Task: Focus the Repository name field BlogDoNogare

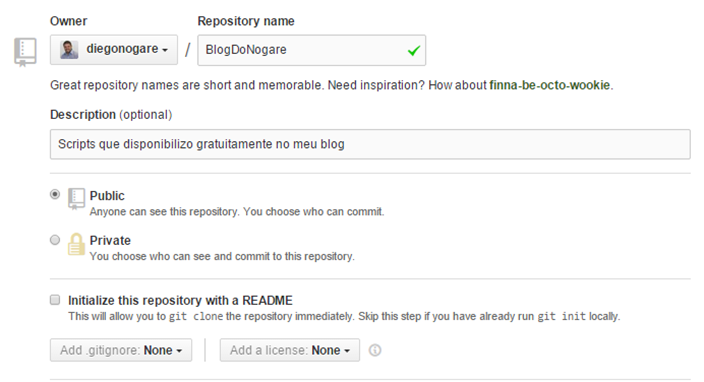Action: [x=312, y=50]
